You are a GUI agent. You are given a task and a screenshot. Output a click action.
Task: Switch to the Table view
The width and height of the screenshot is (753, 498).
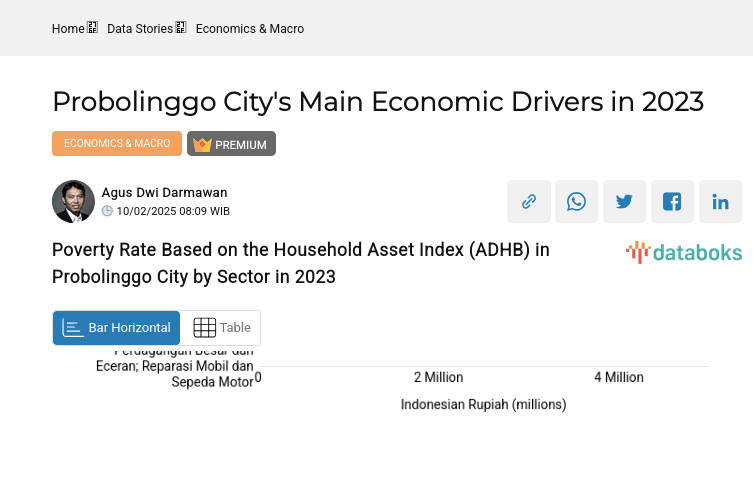(x=220, y=328)
